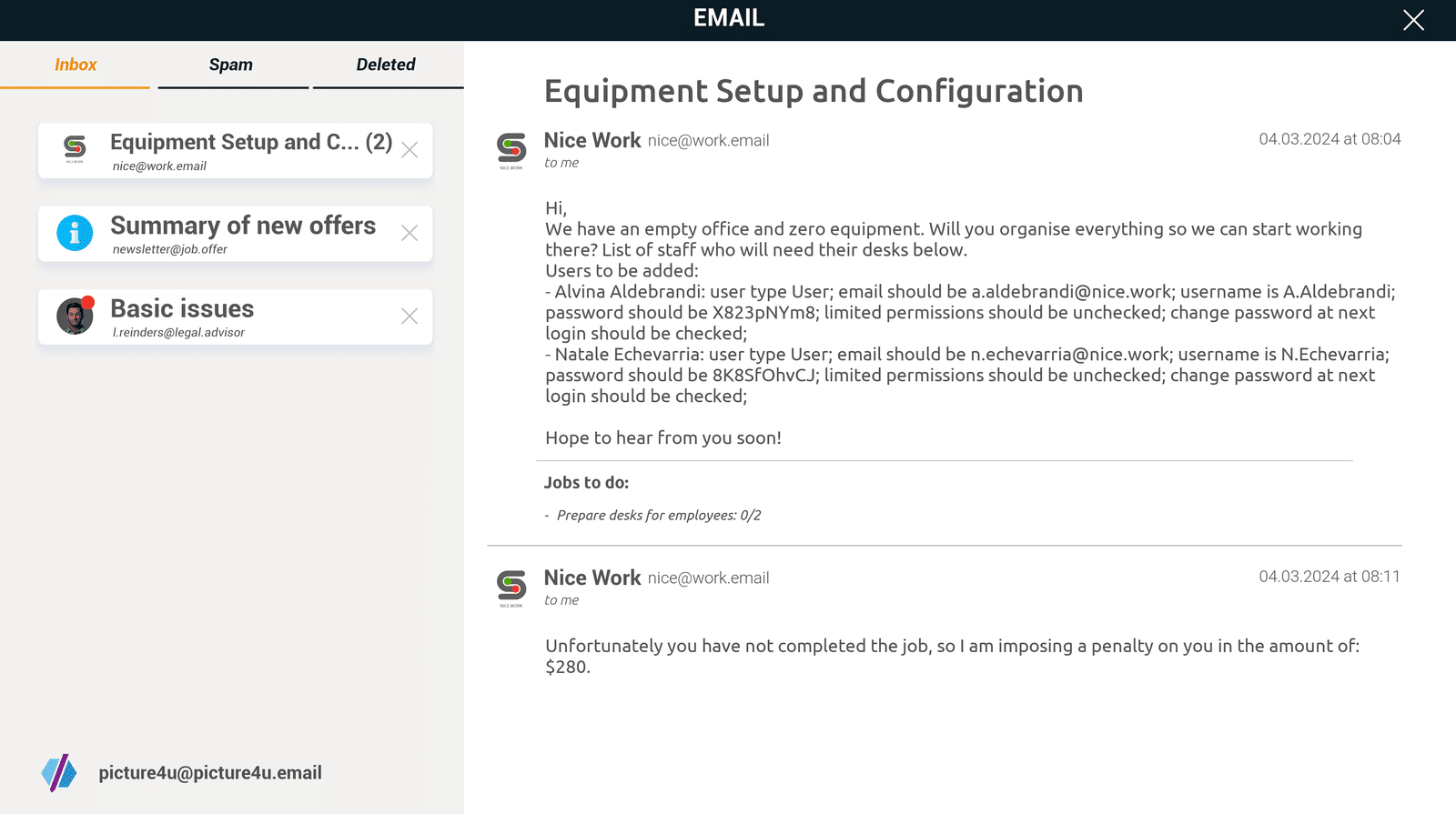Click the Nice Work logo in inbox list

point(75,148)
